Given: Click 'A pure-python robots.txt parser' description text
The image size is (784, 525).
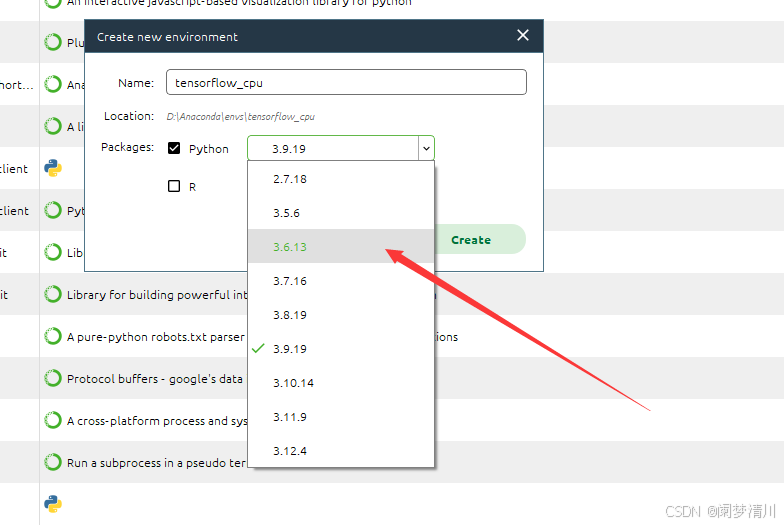Looking at the screenshot, I should [x=156, y=337].
